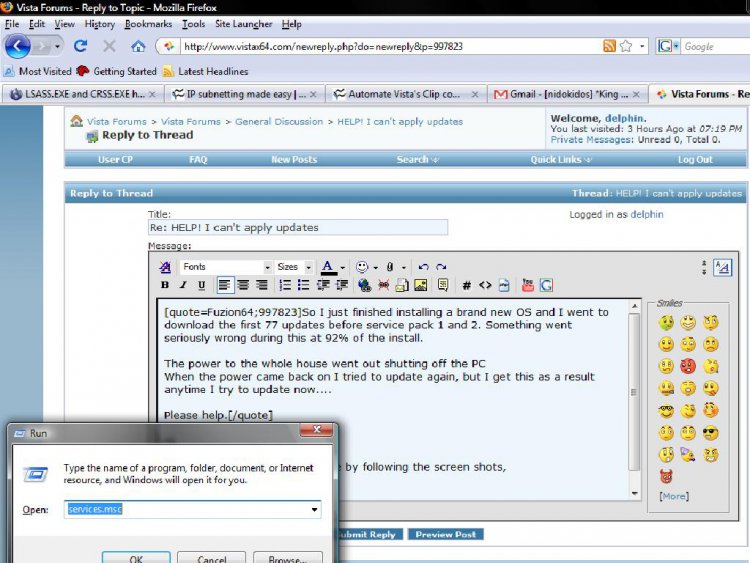Open the Sizes dropdown

tap(294, 267)
